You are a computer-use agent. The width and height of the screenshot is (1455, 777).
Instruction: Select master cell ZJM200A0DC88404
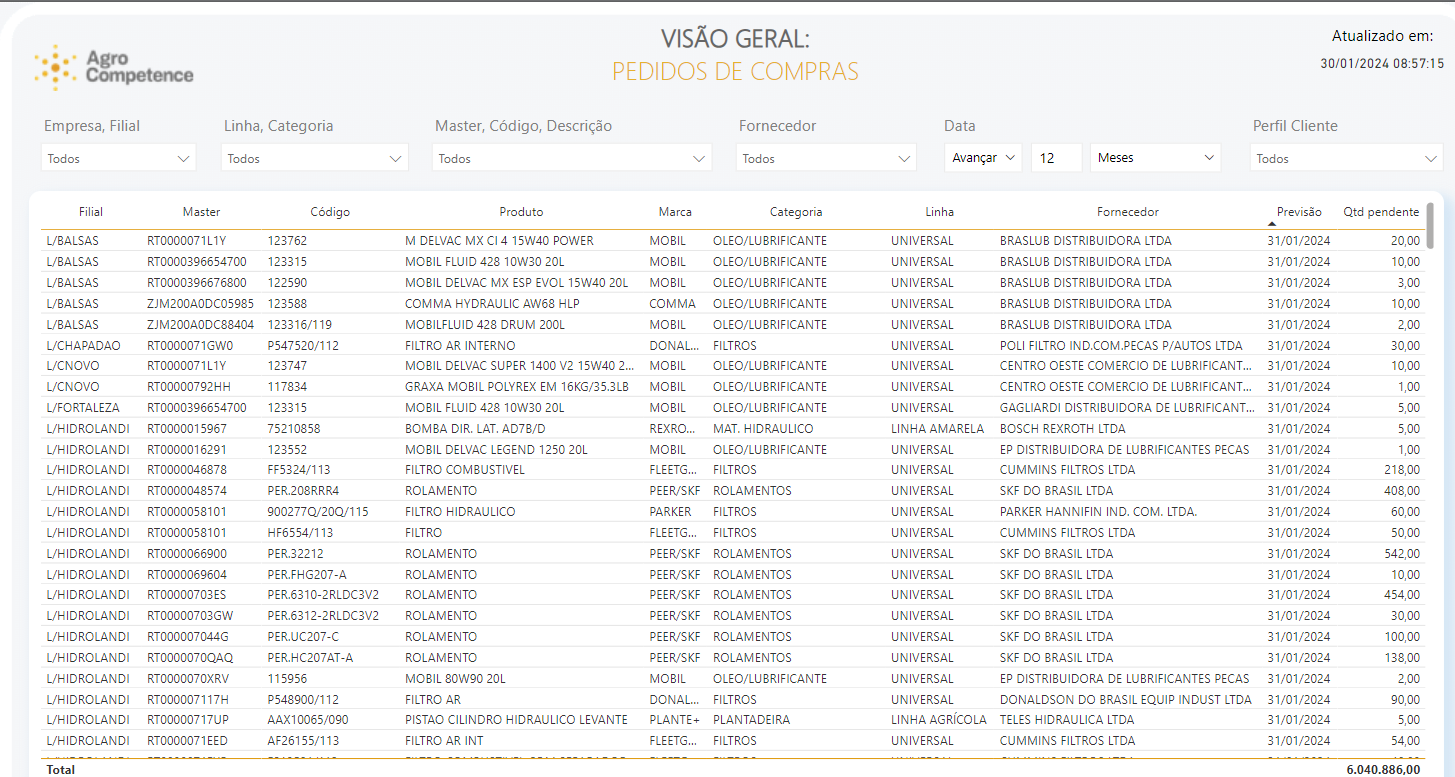point(200,325)
